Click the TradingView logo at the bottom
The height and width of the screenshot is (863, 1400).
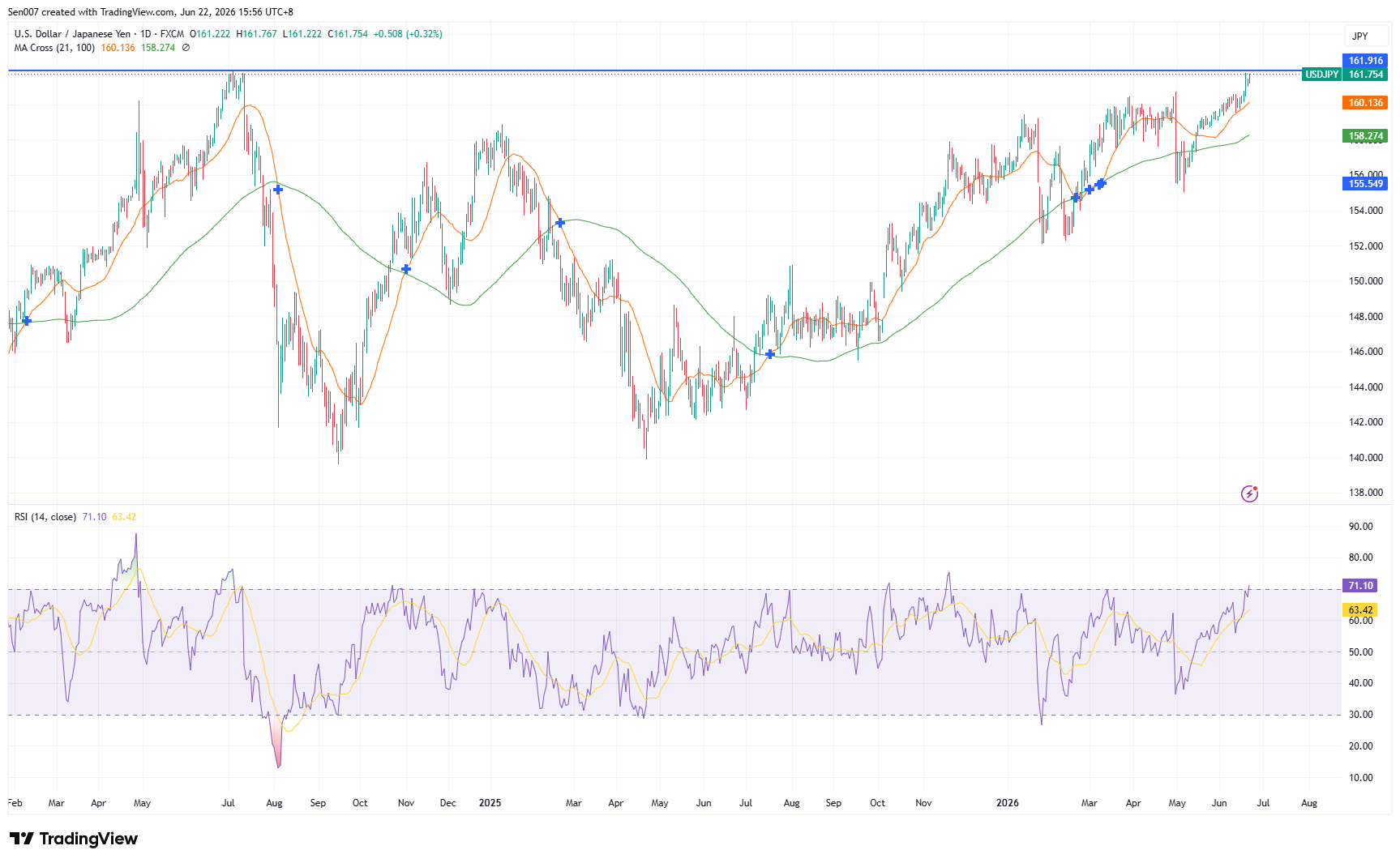(x=74, y=839)
